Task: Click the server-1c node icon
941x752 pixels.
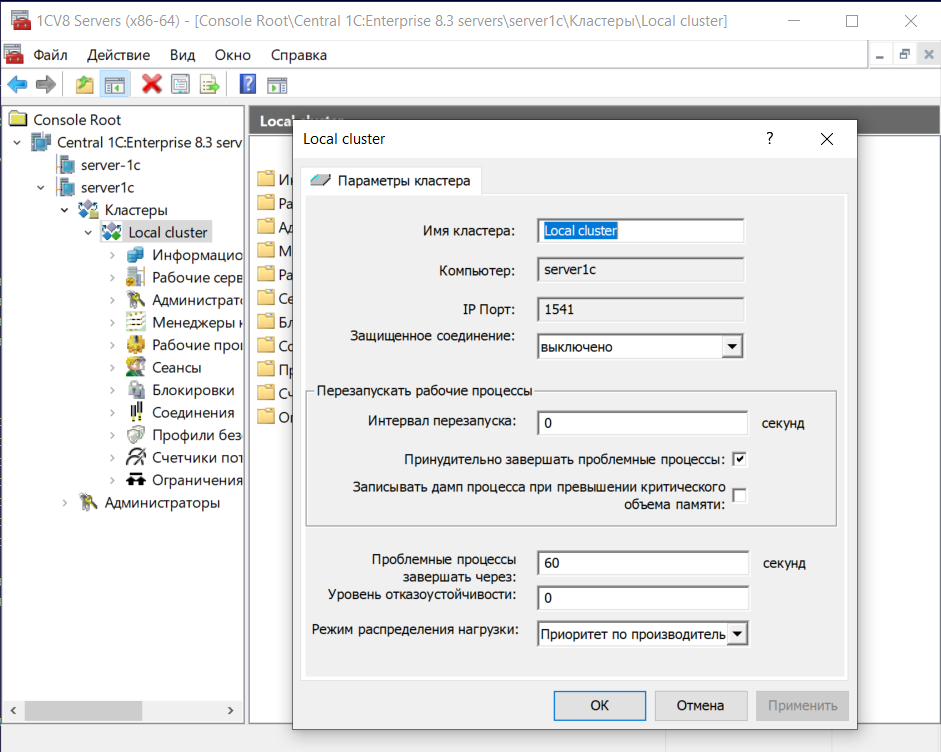Action: (x=65, y=164)
